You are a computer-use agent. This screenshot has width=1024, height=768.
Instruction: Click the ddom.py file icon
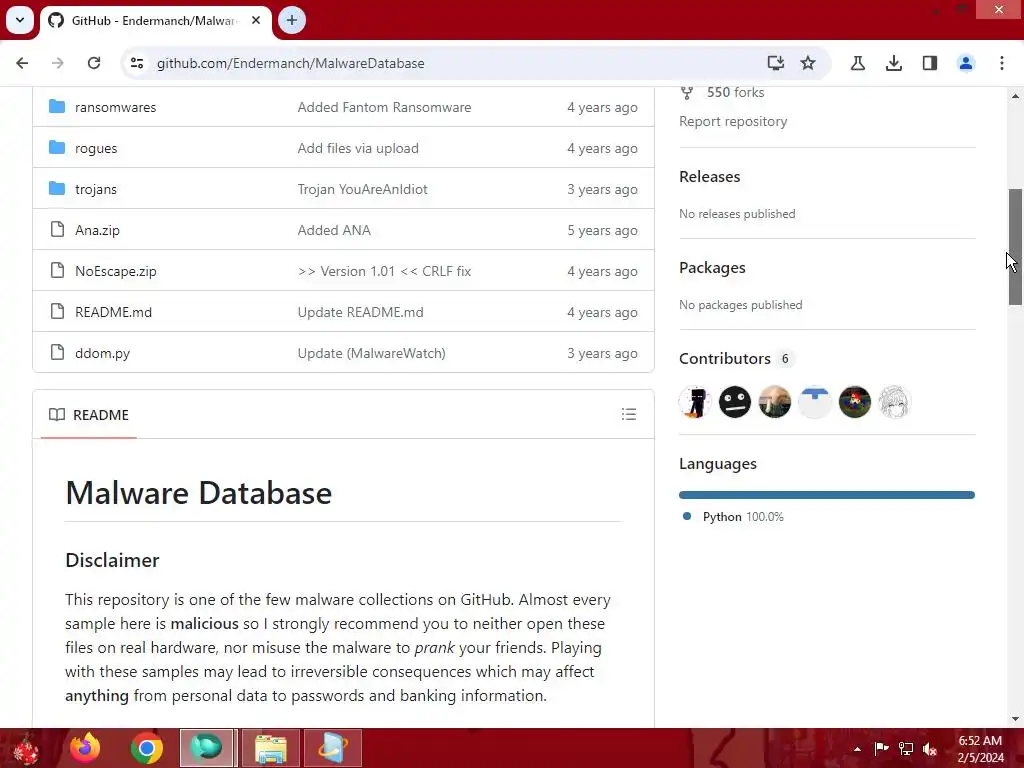point(57,353)
